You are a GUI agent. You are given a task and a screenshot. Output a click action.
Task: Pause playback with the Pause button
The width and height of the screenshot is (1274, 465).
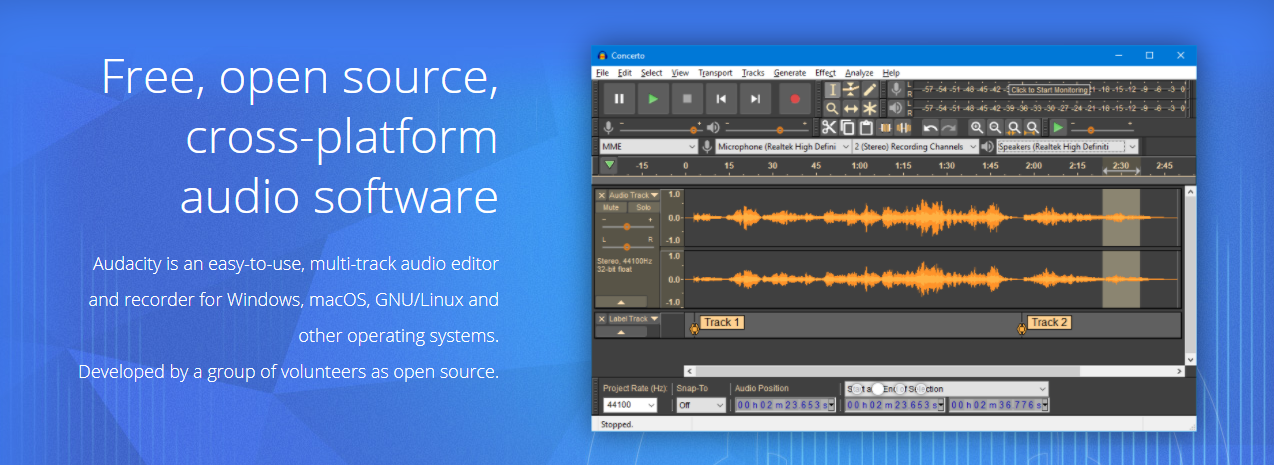(619, 98)
